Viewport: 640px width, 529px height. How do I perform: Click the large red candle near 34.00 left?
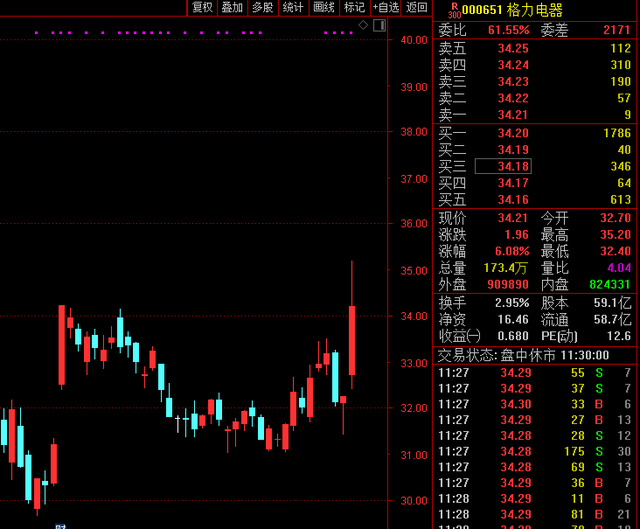pyautogui.click(x=62, y=345)
